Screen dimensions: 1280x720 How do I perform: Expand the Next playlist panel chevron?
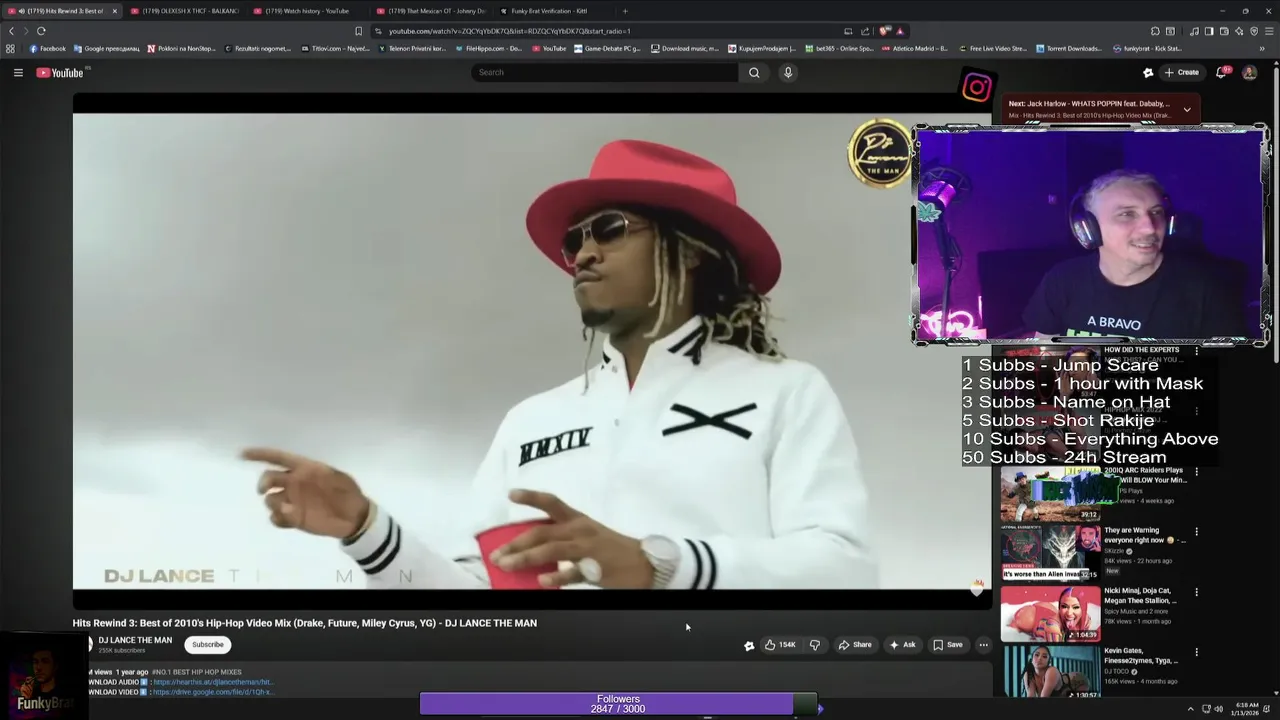[1187, 109]
